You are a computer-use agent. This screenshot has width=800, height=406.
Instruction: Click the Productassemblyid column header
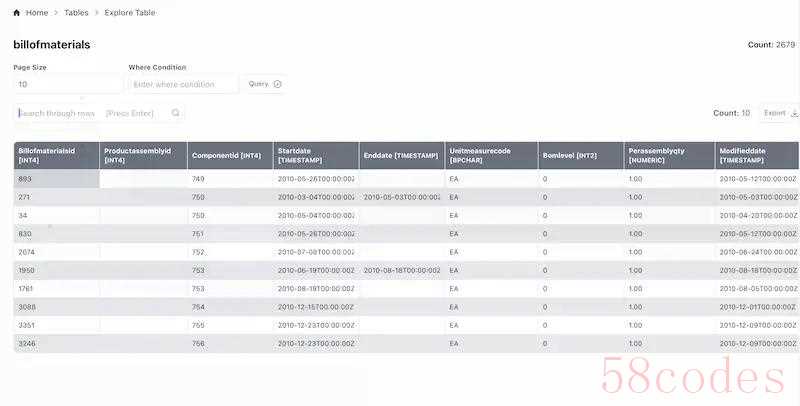142,155
